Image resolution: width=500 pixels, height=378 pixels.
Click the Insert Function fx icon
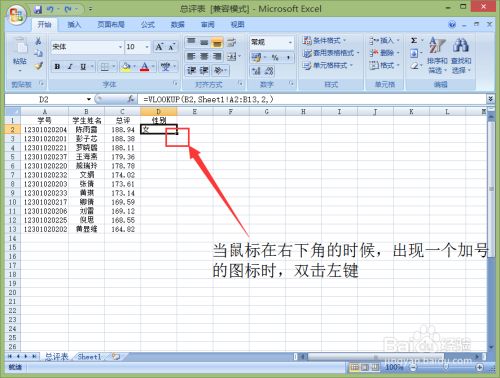point(131,99)
